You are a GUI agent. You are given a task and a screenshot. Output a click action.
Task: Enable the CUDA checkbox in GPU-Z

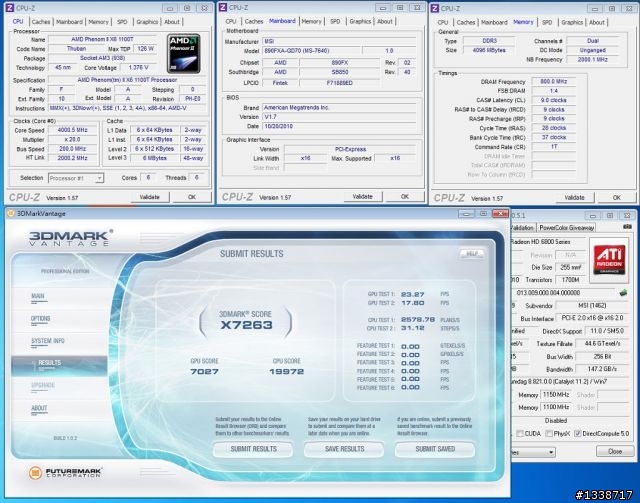pos(520,434)
